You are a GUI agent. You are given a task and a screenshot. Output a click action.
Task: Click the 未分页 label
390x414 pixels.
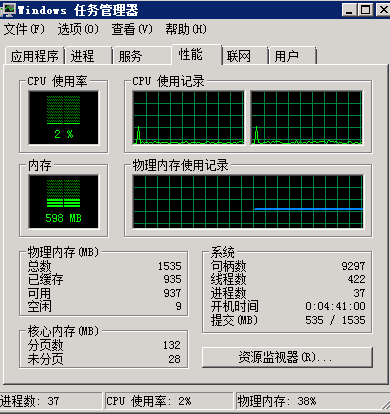coord(45,359)
